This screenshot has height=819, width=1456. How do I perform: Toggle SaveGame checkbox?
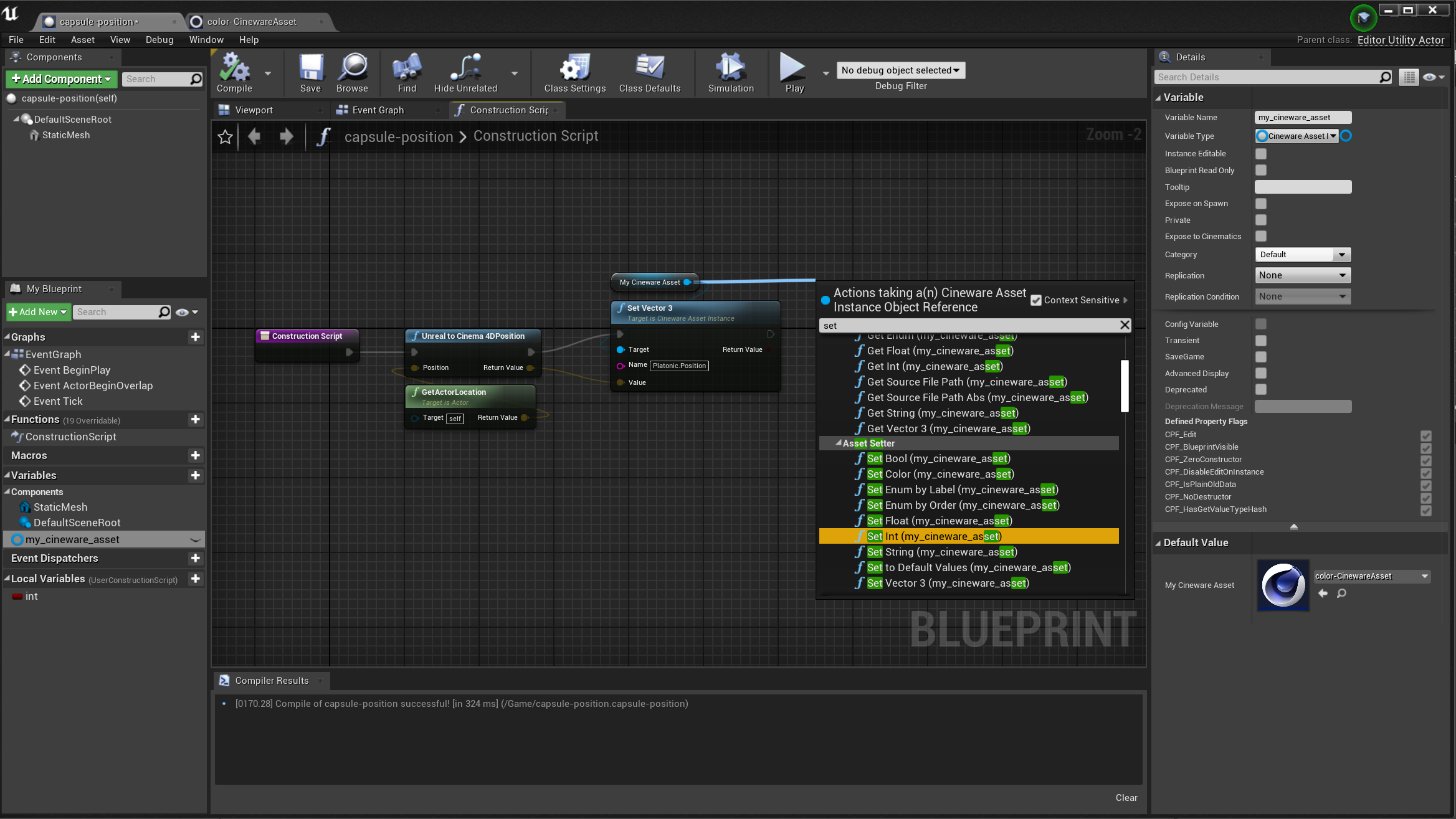point(1261,357)
